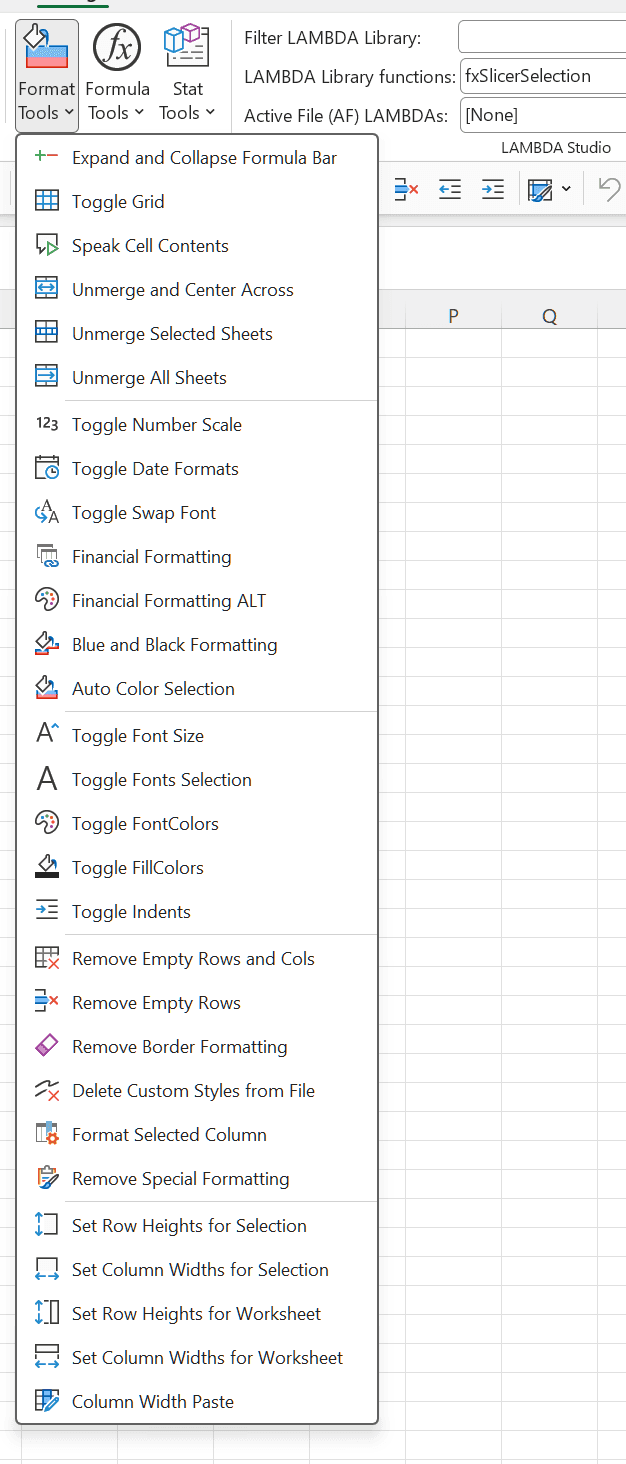Click the Remove Special Formatting icon
Screen dimensions: 626x1464
pos(47,1178)
